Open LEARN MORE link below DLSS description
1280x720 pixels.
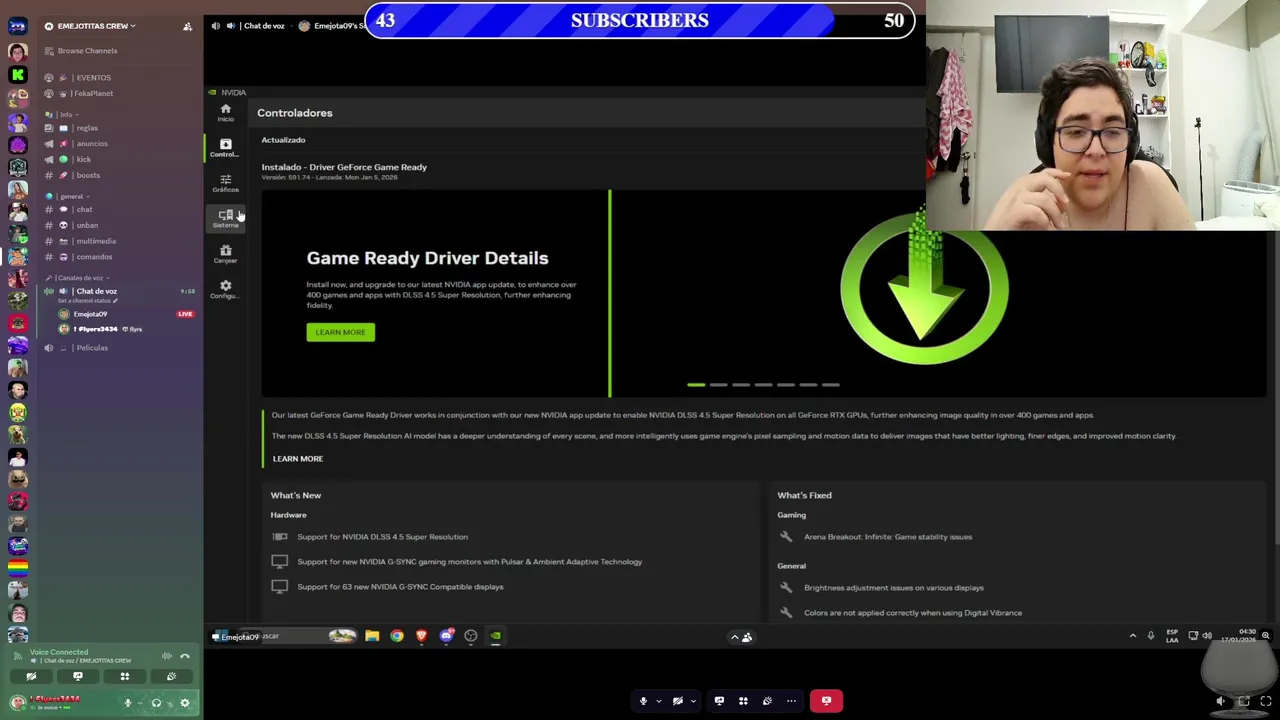click(x=298, y=459)
